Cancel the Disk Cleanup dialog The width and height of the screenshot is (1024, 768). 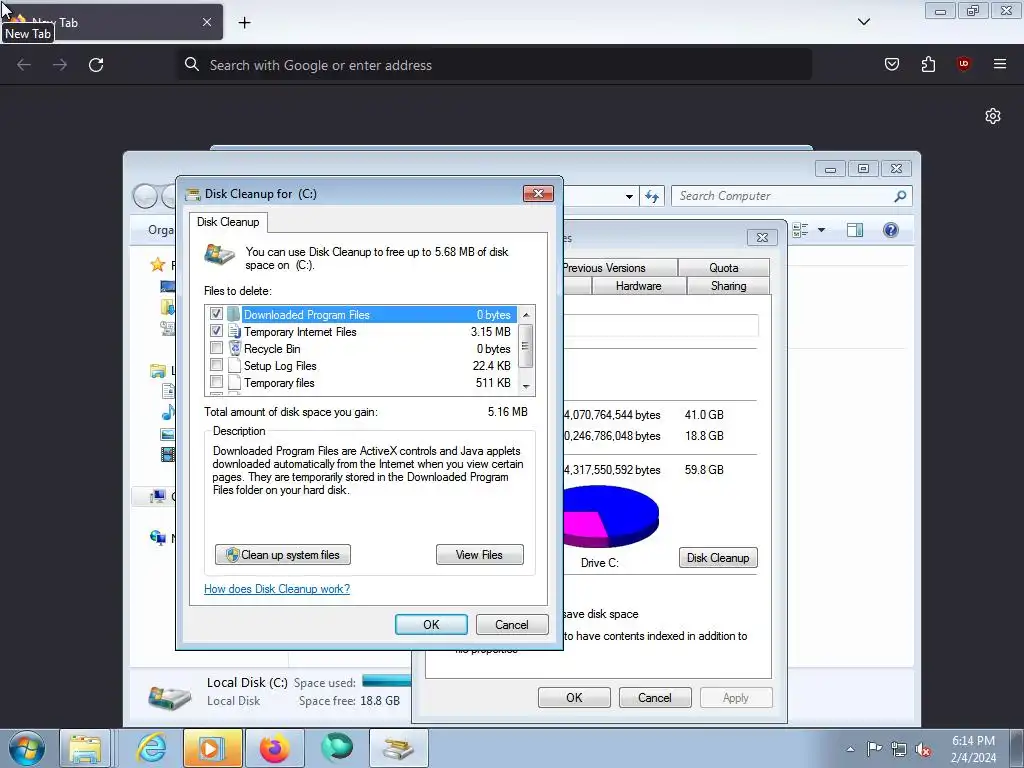(512, 624)
